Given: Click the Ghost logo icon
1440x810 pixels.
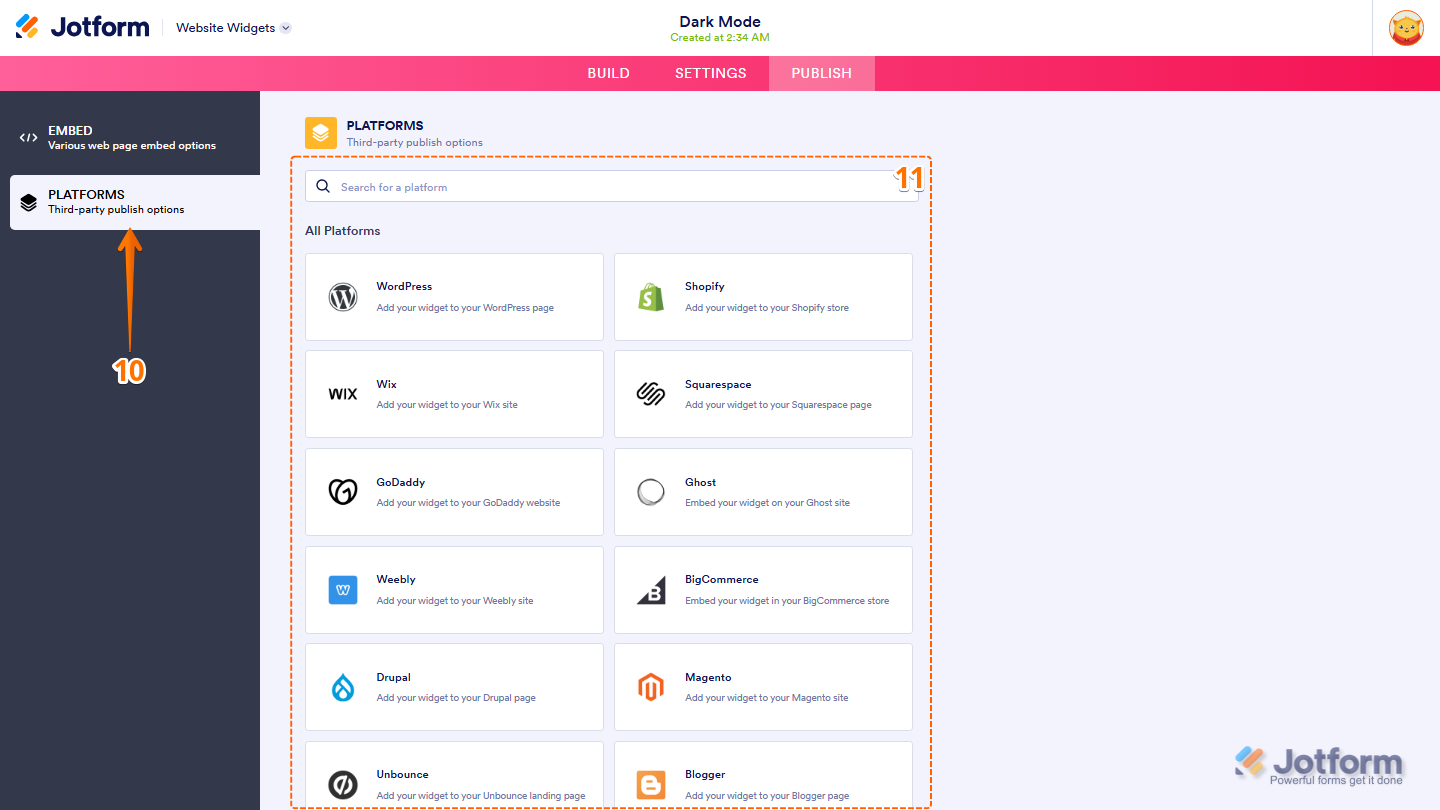Looking at the screenshot, I should tap(651, 492).
